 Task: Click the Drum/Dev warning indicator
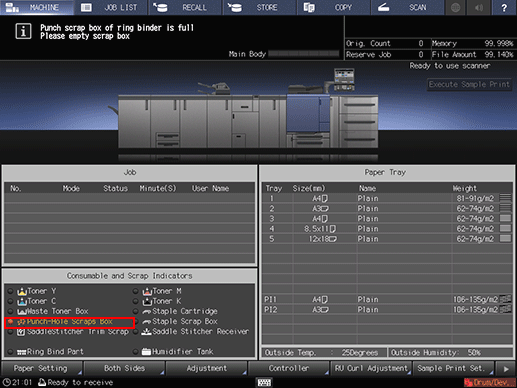coord(488,382)
